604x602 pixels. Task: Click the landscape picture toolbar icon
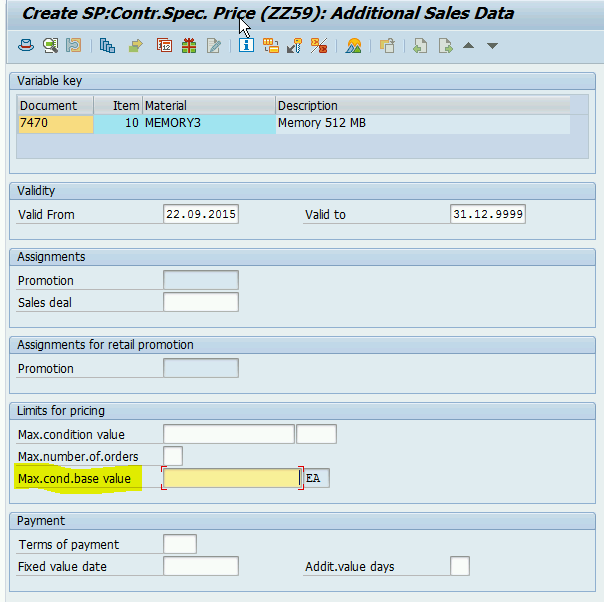tap(353, 46)
